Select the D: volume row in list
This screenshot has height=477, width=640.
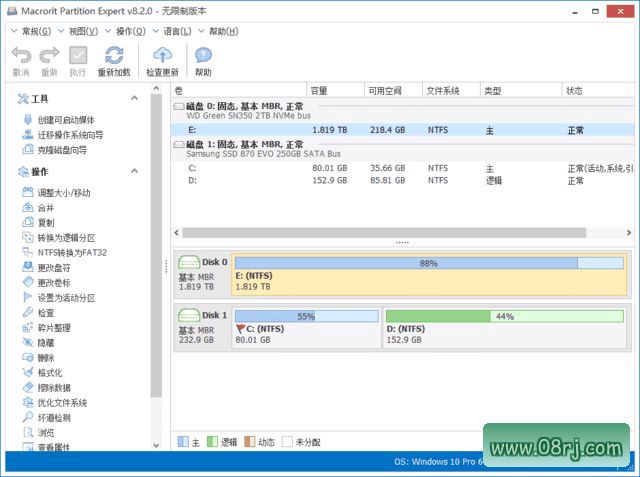click(x=402, y=180)
